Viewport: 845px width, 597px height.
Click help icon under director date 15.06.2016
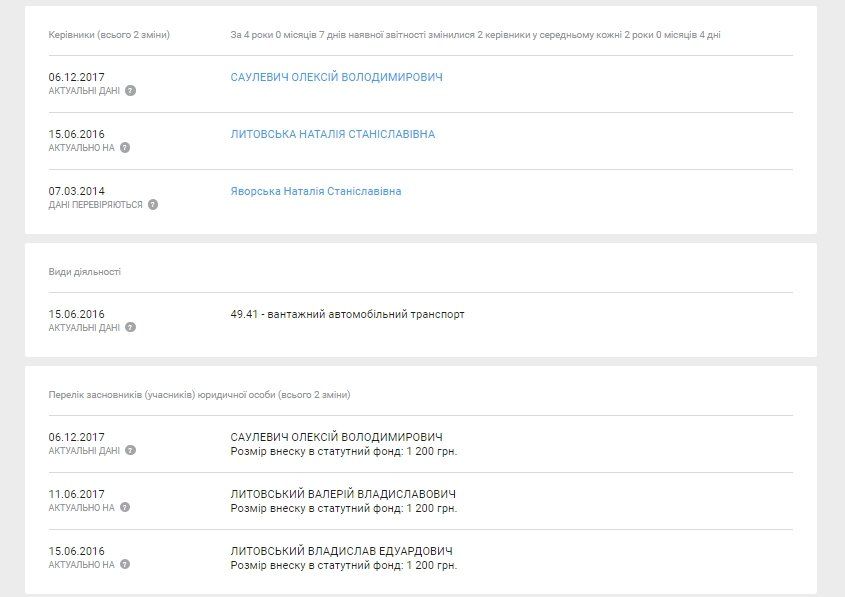pos(125,148)
